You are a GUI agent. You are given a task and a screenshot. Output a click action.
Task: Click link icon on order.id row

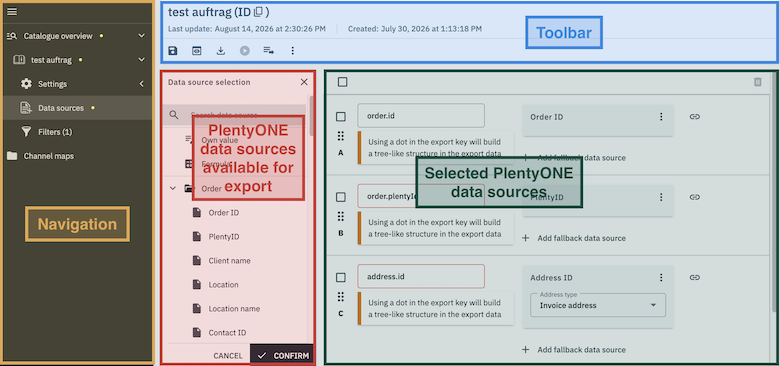[695, 116]
